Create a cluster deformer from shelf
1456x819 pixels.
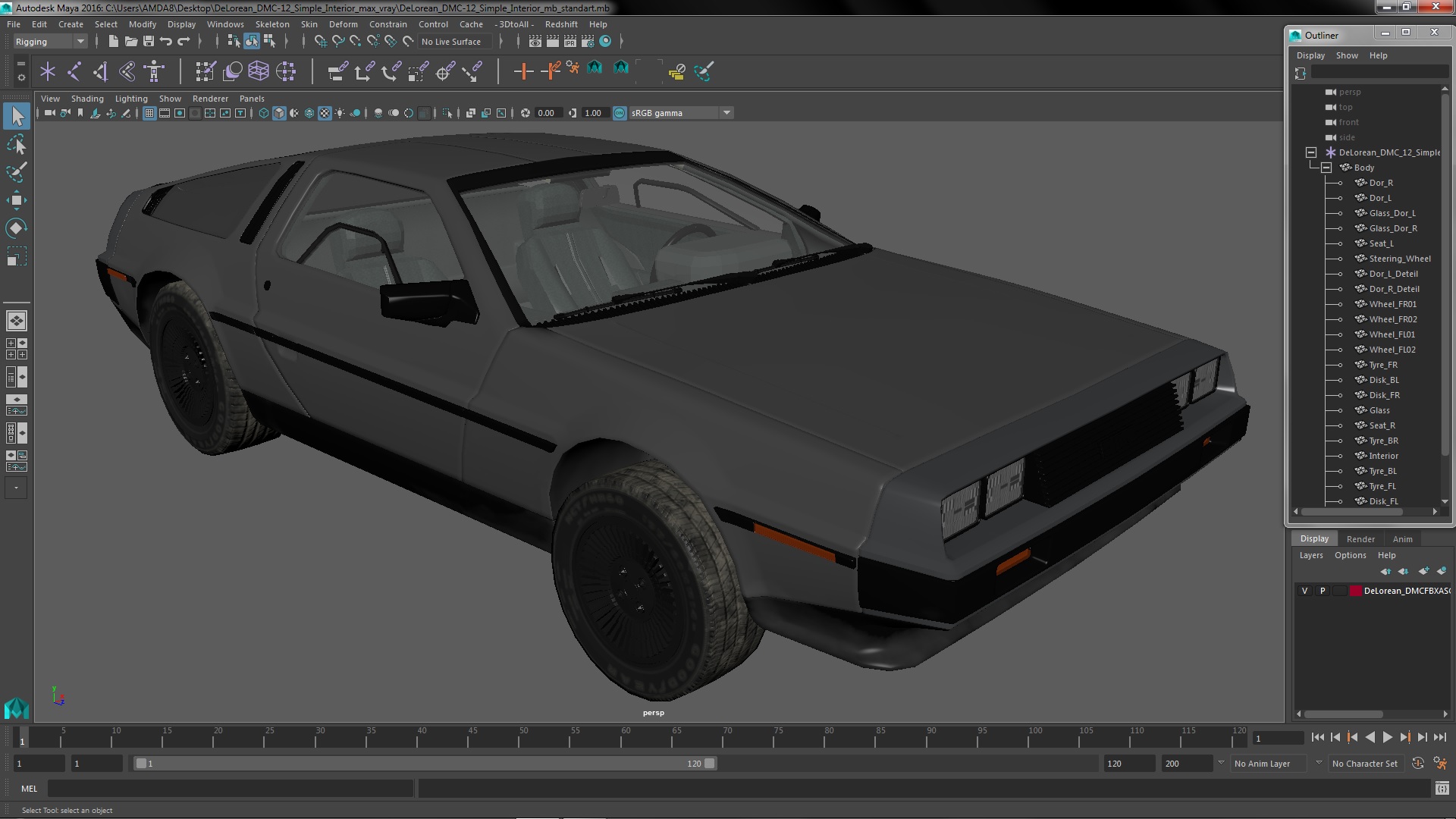(286, 72)
